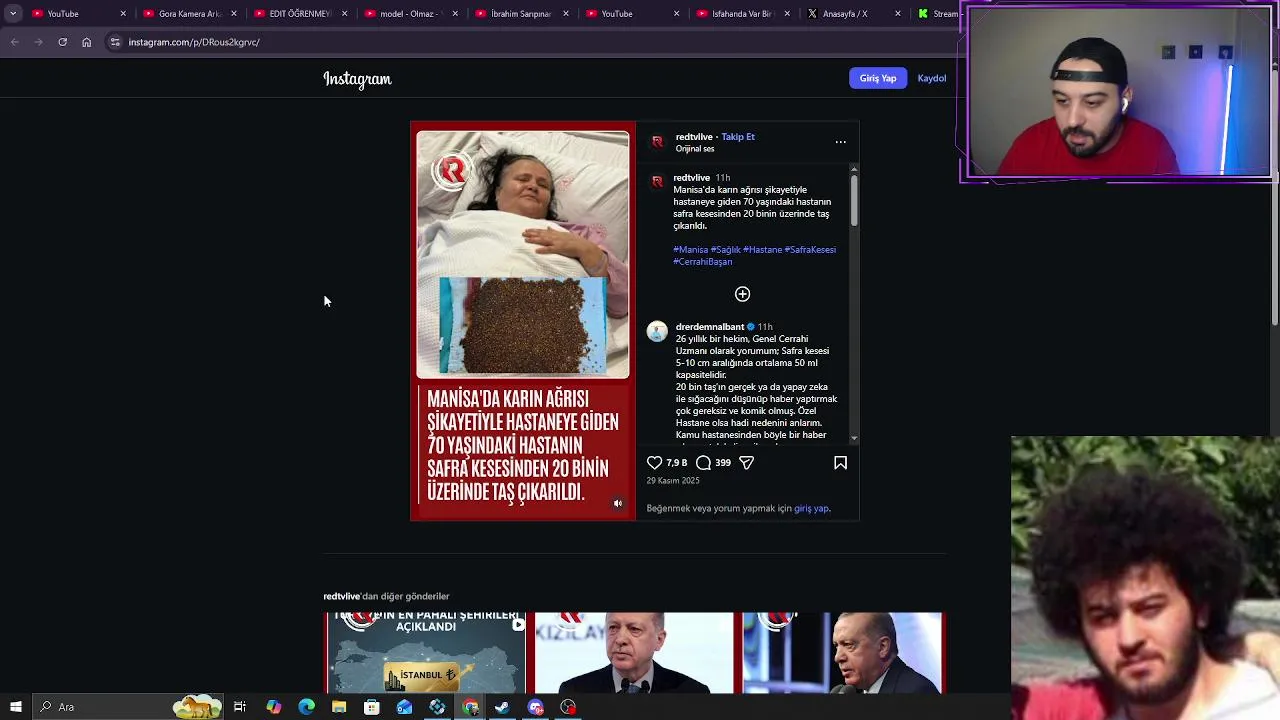Click drerdemnalbant's profile avatar
The width and height of the screenshot is (1280, 720).
pos(657,332)
